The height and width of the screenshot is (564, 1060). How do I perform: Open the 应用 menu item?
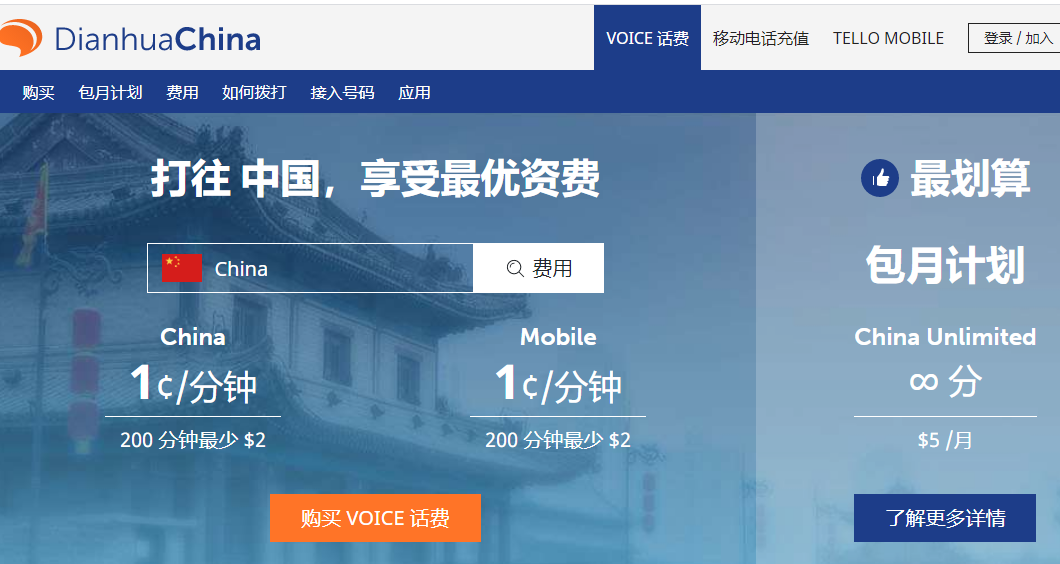point(414,93)
